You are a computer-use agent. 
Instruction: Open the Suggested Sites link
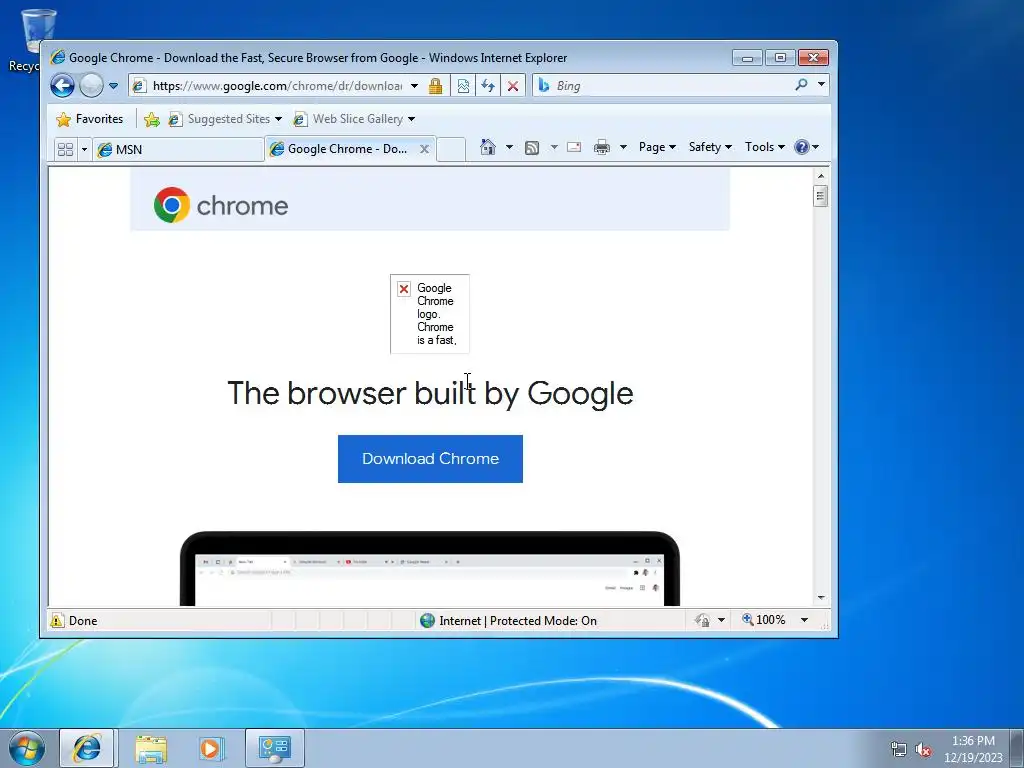tap(225, 119)
